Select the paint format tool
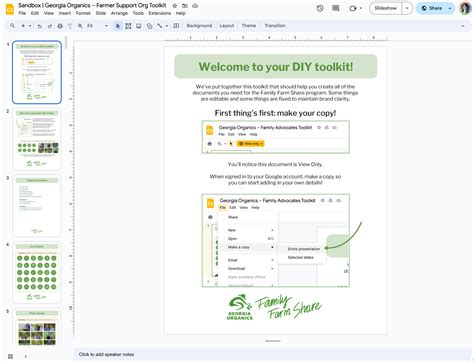474x362 pixels. (70, 26)
